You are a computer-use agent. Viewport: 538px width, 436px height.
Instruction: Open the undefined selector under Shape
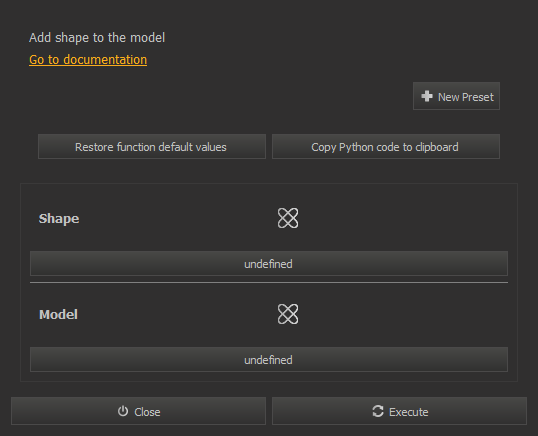269,263
